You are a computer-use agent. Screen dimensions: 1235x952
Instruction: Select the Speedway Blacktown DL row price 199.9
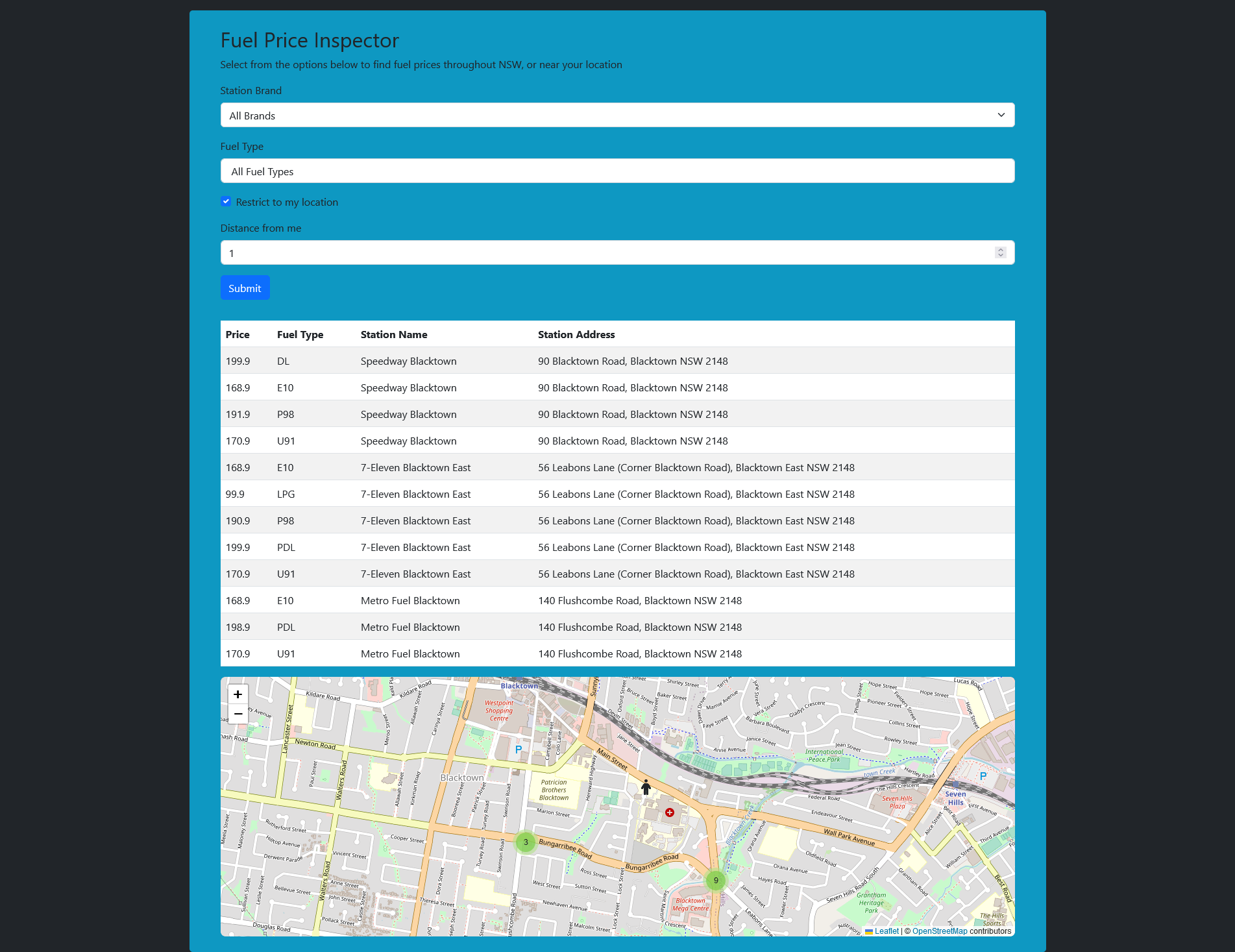click(x=238, y=361)
